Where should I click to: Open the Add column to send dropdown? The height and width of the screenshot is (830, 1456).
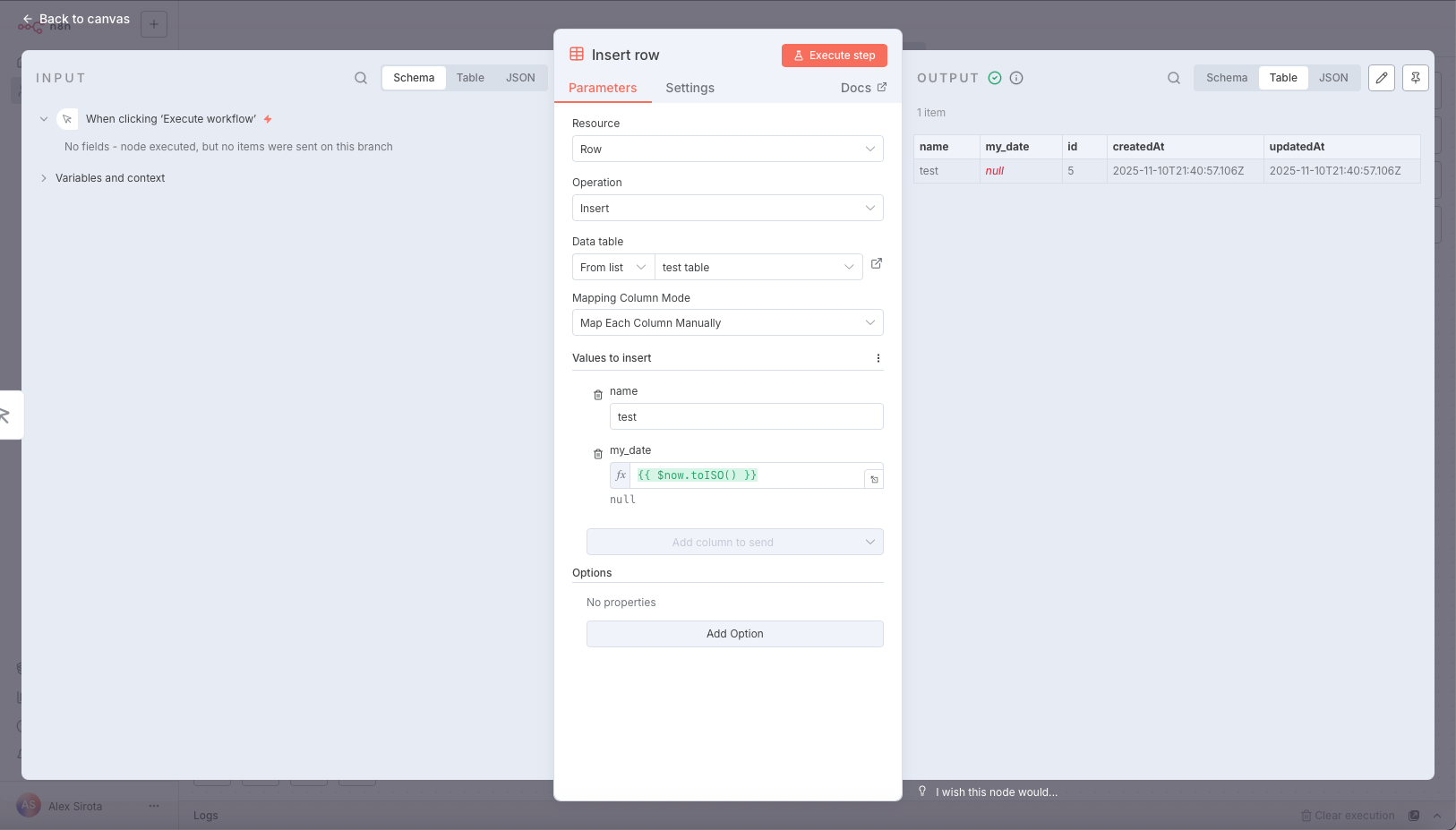tap(735, 542)
